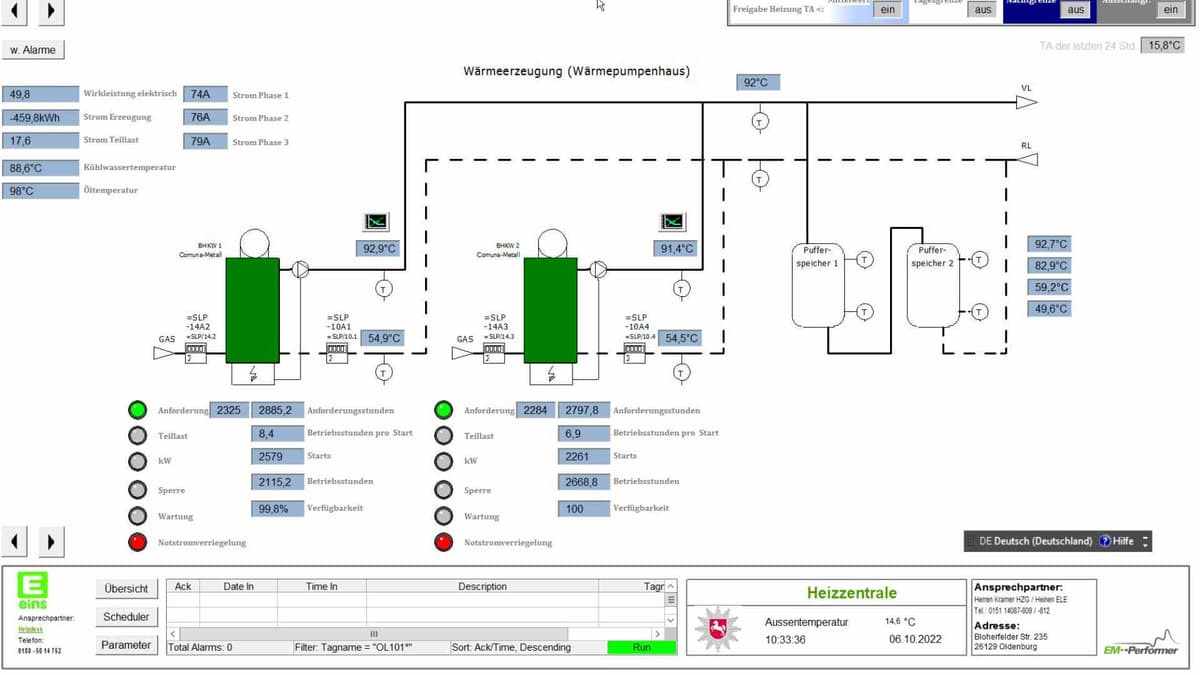Select the =SLP -10A4 heat meter icon
Image resolution: width=1200 pixels, height=675 pixels.
635,352
